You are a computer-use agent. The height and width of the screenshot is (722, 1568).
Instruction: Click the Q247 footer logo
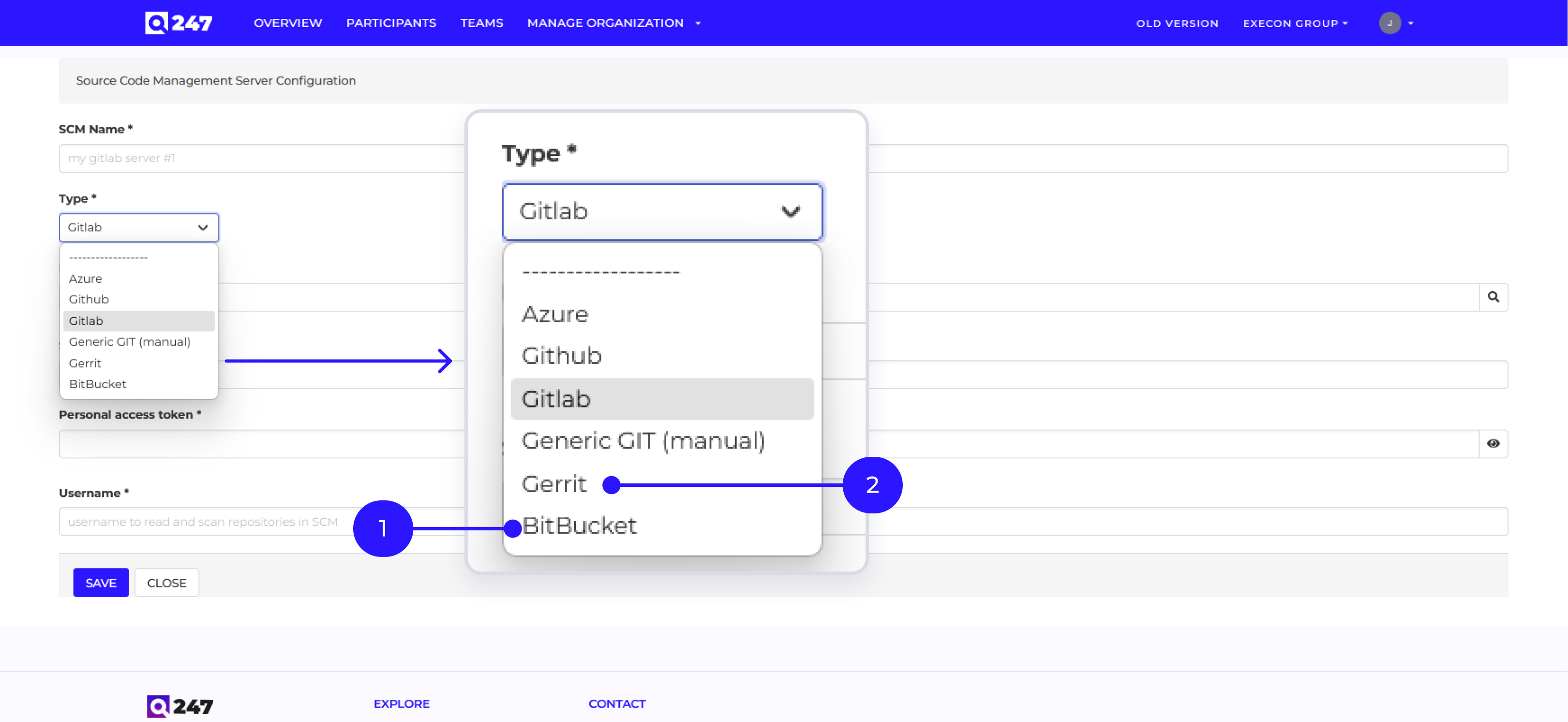click(x=179, y=706)
